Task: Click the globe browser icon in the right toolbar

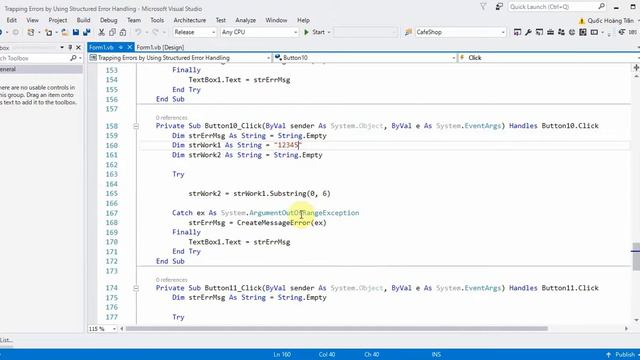Action: click(572, 32)
